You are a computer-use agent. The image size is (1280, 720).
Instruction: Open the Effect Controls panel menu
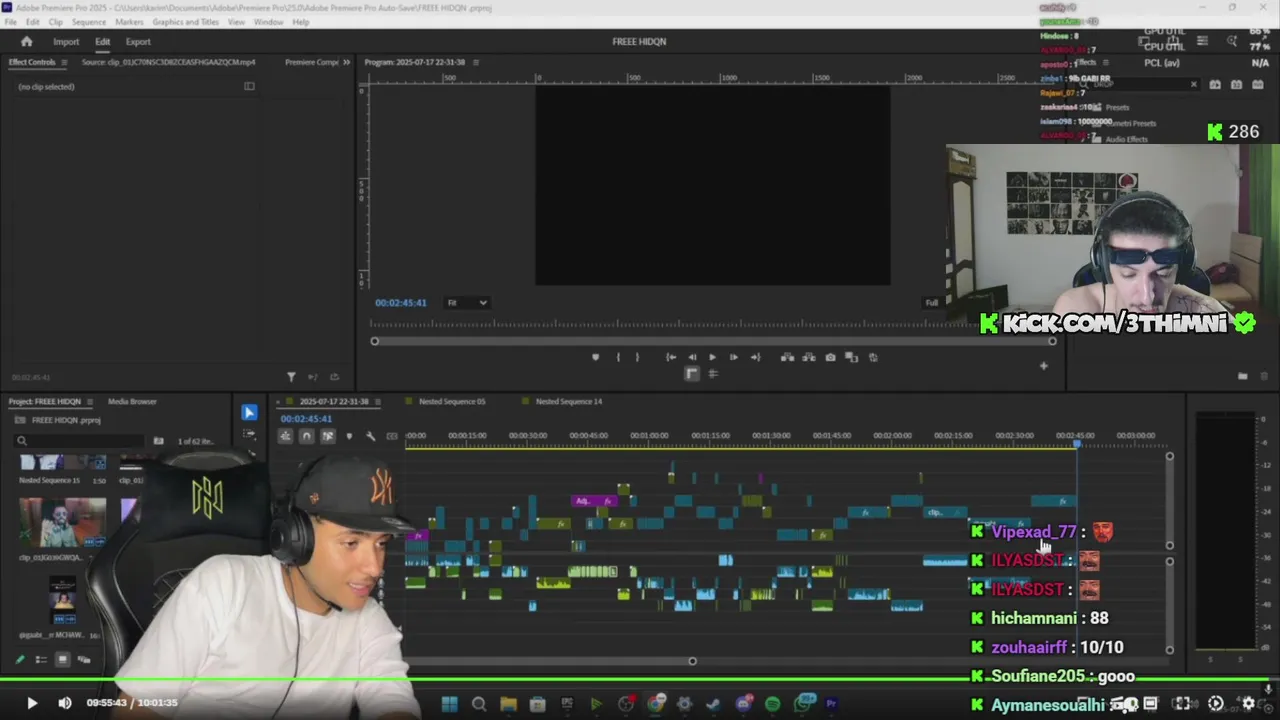click(x=64, y=62)
